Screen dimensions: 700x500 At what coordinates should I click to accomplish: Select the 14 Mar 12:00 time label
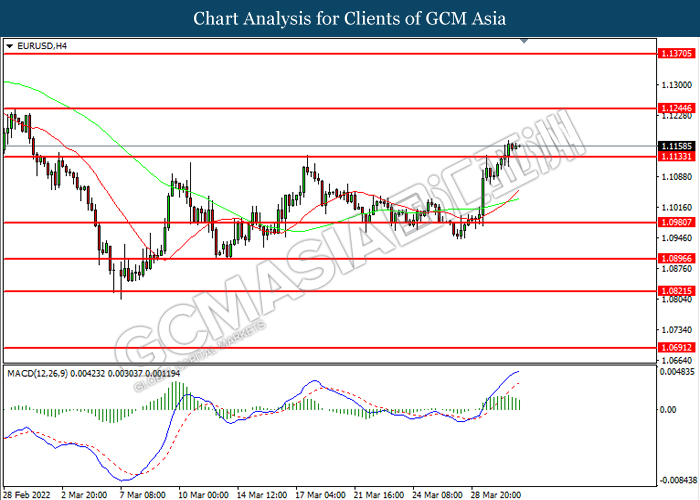pyautogui.click(x=262, y=495)
